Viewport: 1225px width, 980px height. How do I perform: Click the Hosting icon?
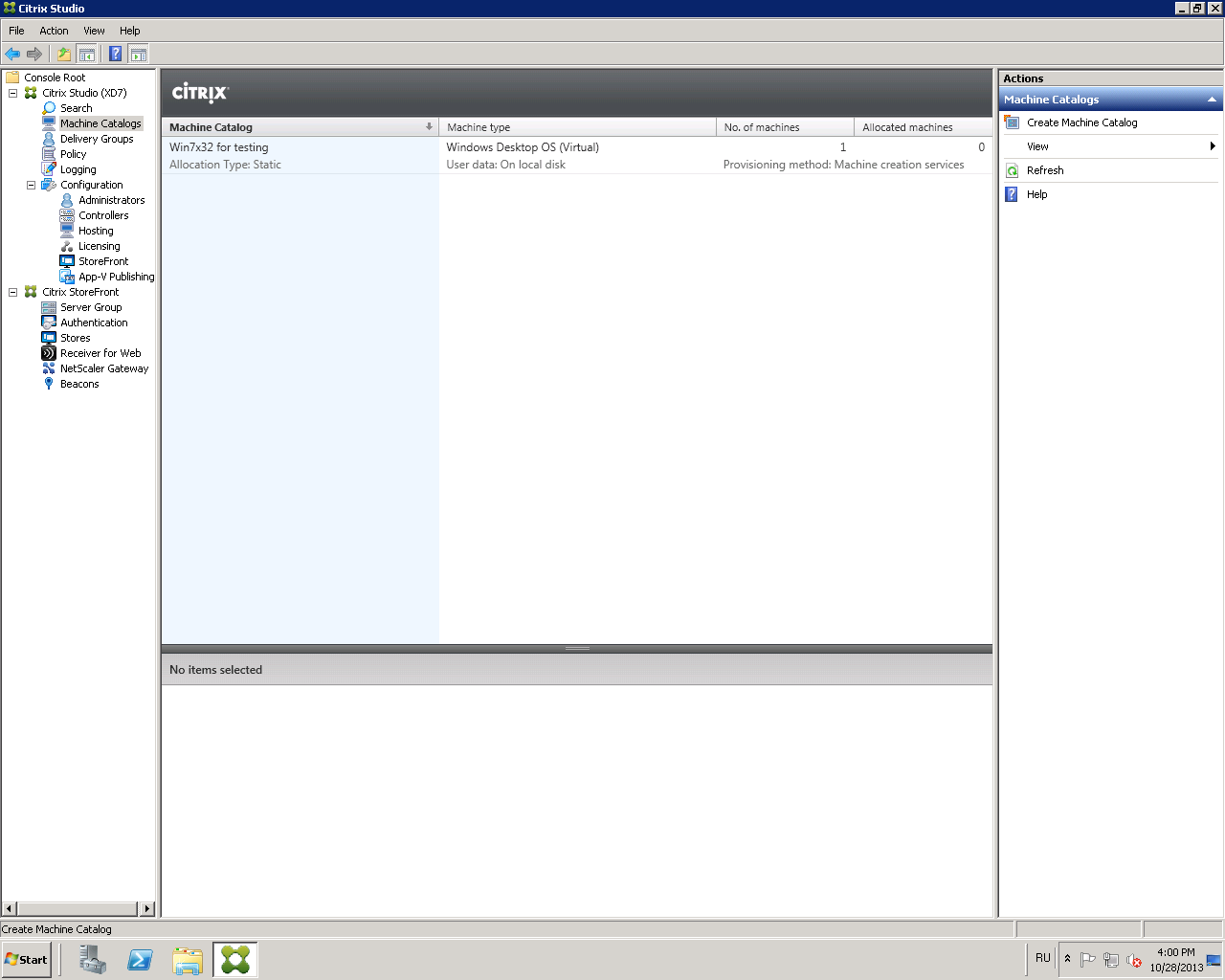[67, 231]
